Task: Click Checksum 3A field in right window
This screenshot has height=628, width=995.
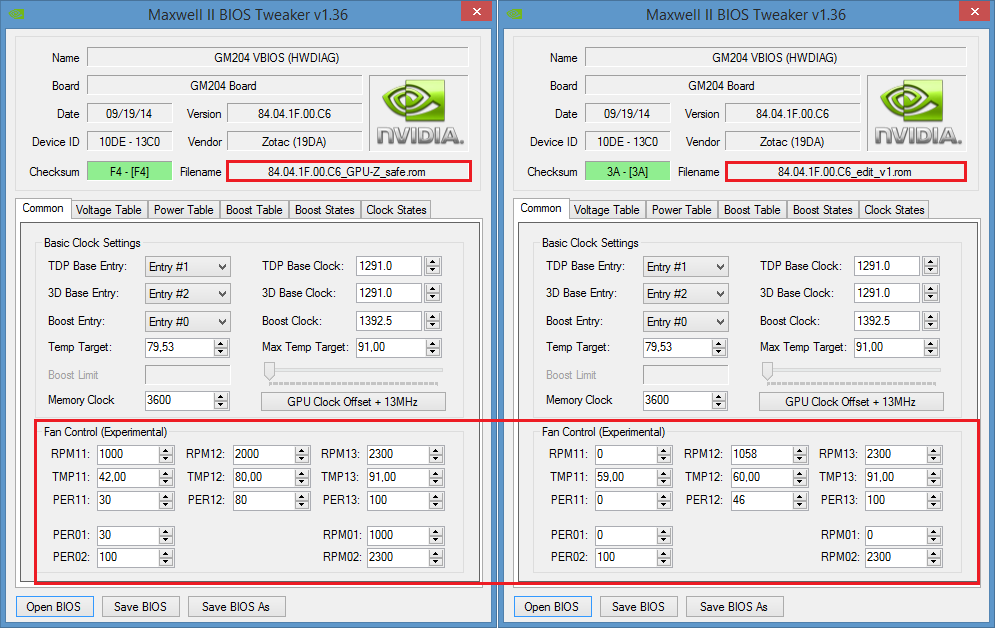Action: click(x=628, y=172)
